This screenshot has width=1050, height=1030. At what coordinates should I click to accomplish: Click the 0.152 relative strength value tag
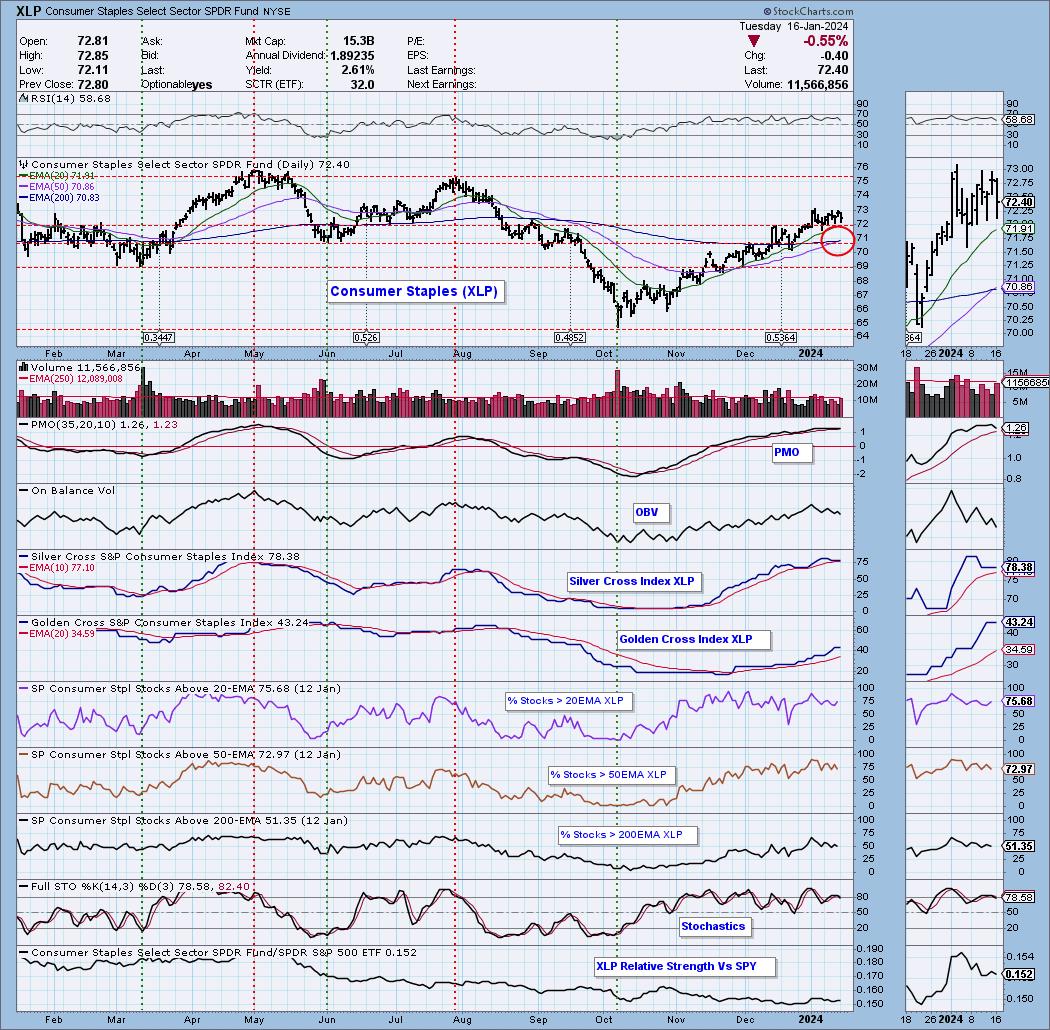[1019, 975]
